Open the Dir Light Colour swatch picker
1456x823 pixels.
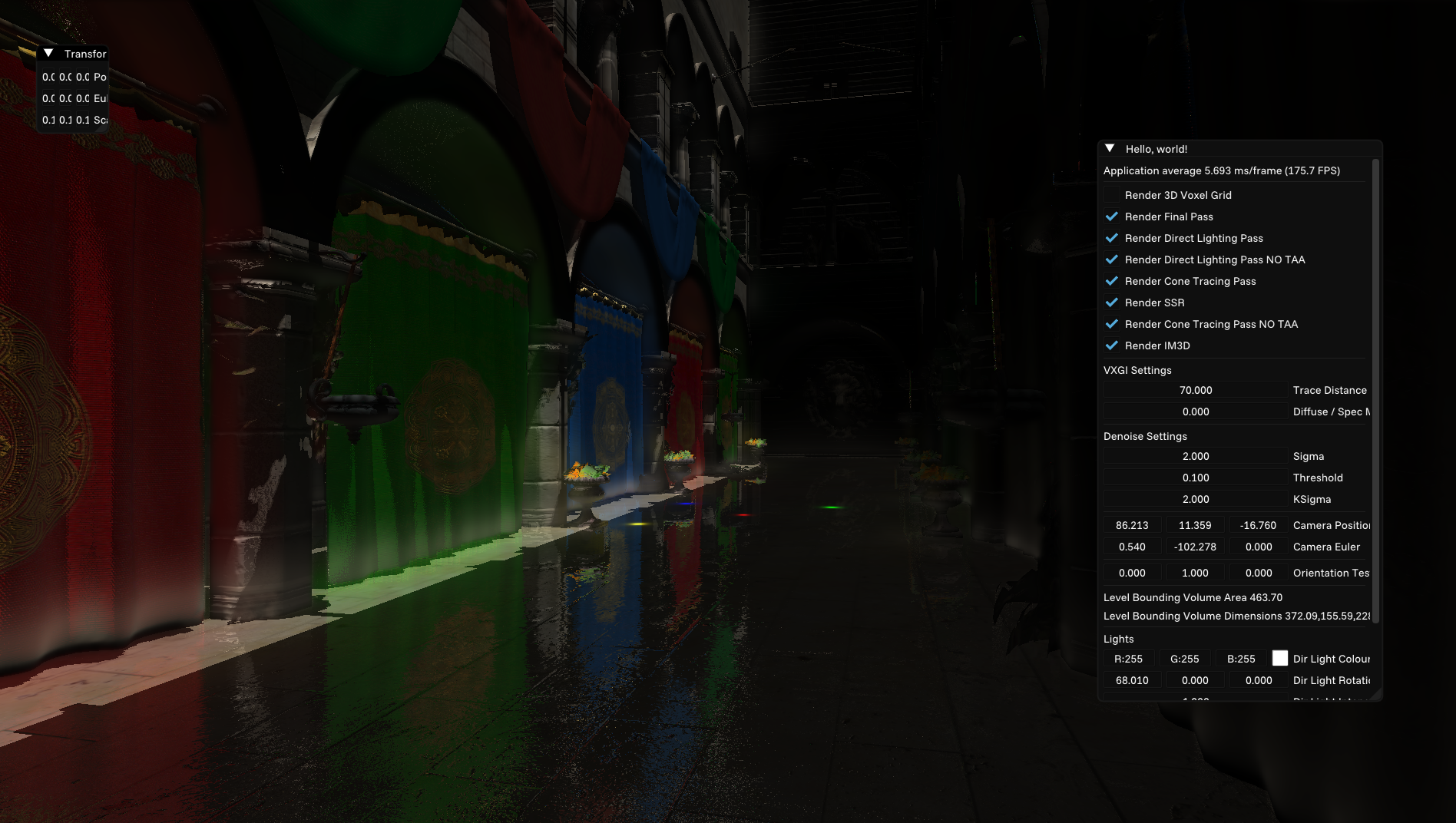click(1280, 658)
